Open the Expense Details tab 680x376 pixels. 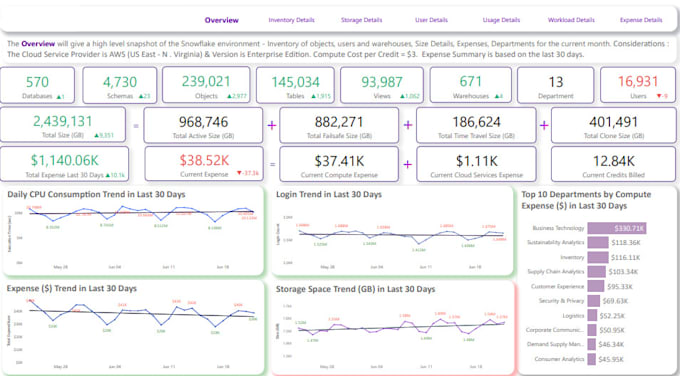click(x=641, y=20)
